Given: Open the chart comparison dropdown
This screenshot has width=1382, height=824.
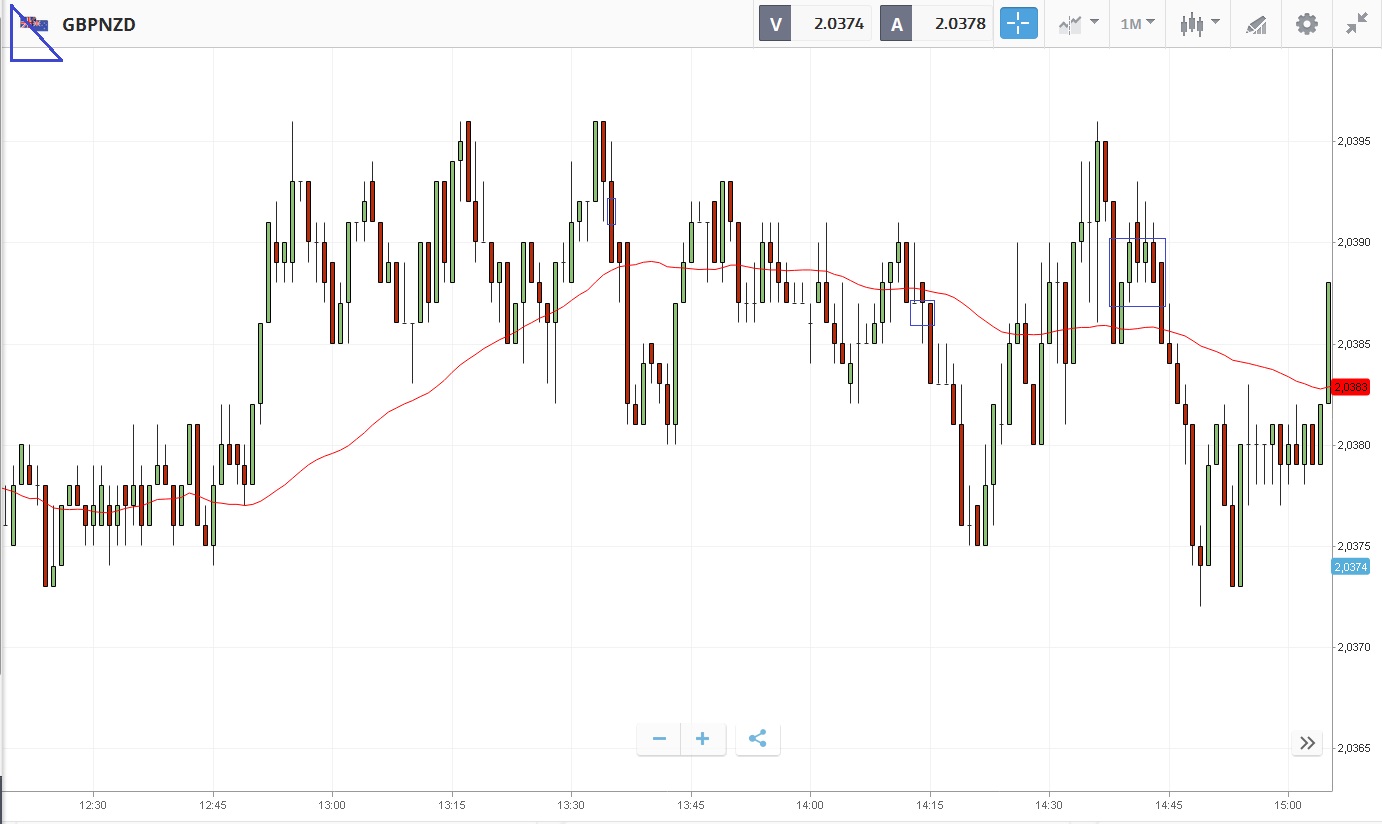Looking at the screenshot, I should (1079, 24).
